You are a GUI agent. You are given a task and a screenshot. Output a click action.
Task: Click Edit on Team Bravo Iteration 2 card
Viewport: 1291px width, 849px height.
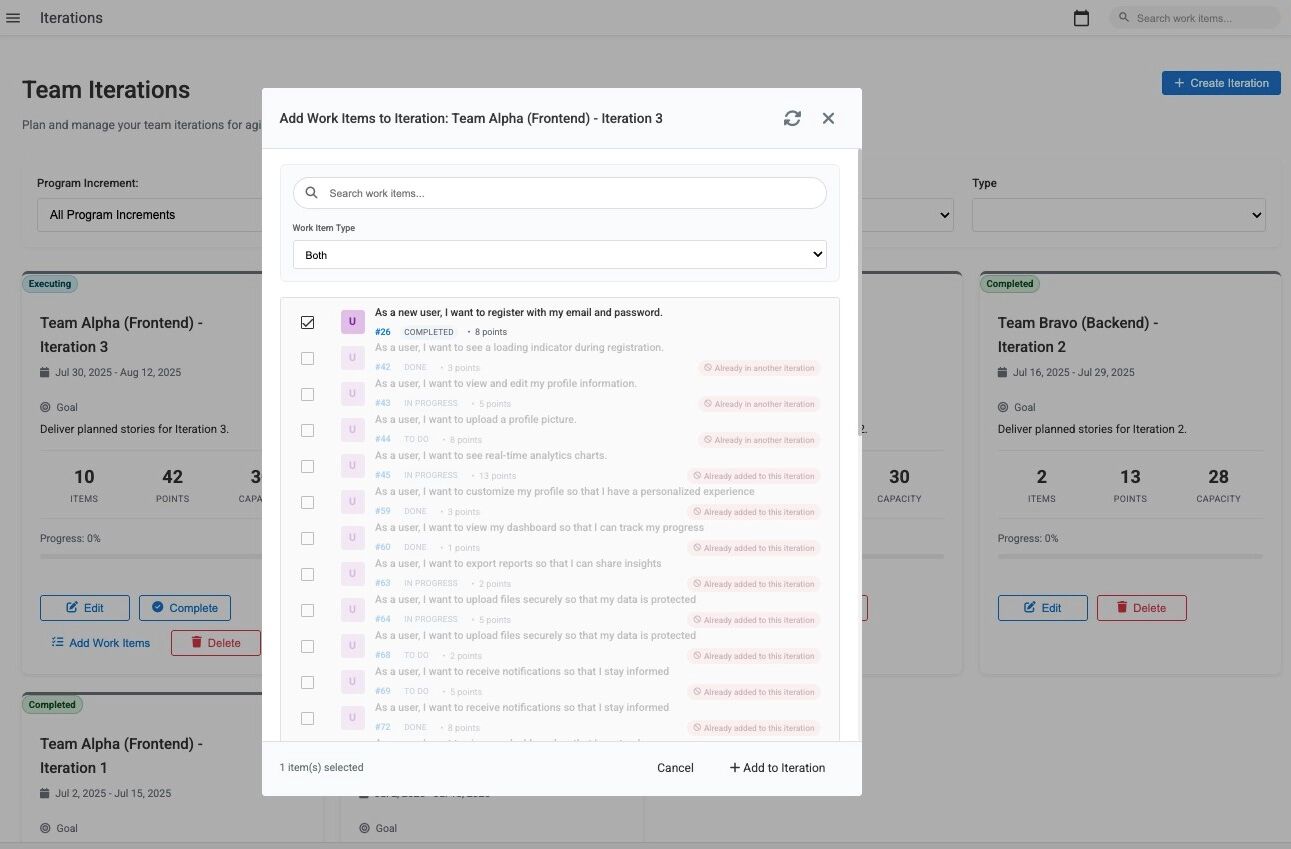[x=1043, y=608]
